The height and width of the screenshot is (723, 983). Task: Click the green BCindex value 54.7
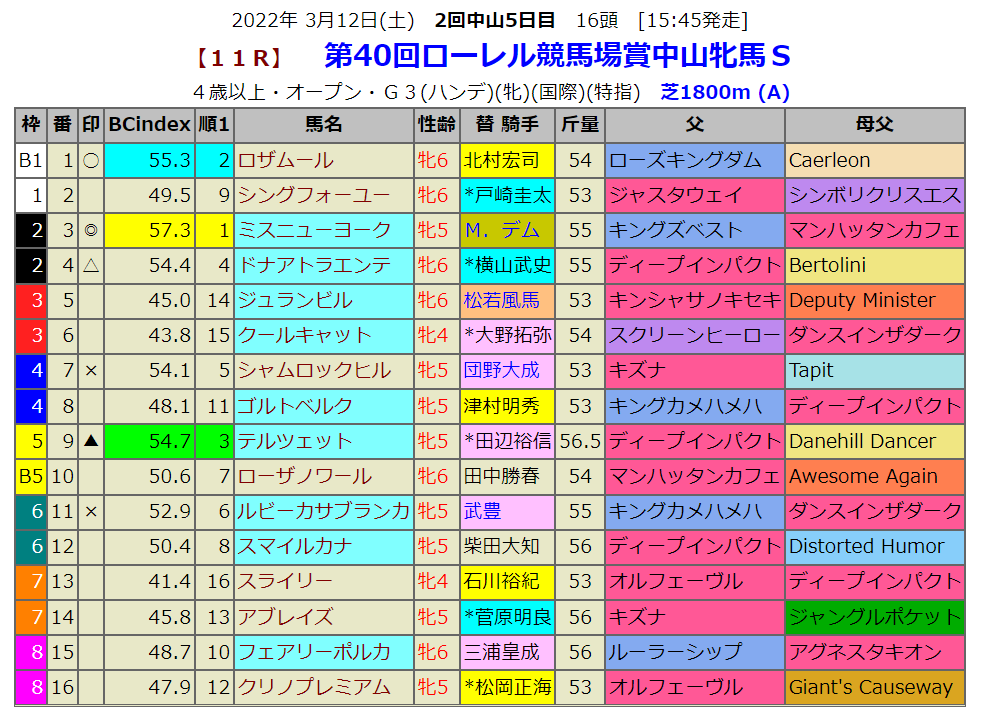tap(149, 441)
